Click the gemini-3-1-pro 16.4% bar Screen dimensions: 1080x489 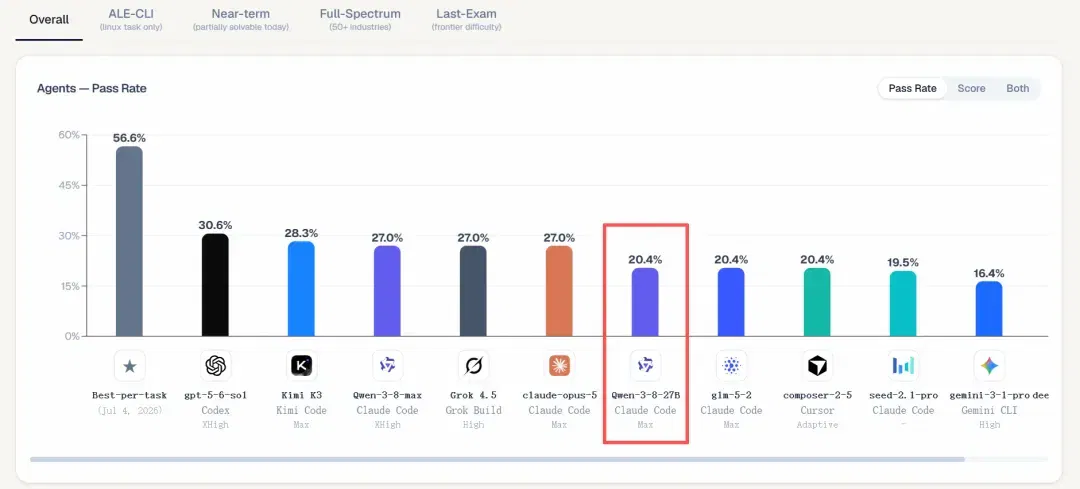(989, 309)
